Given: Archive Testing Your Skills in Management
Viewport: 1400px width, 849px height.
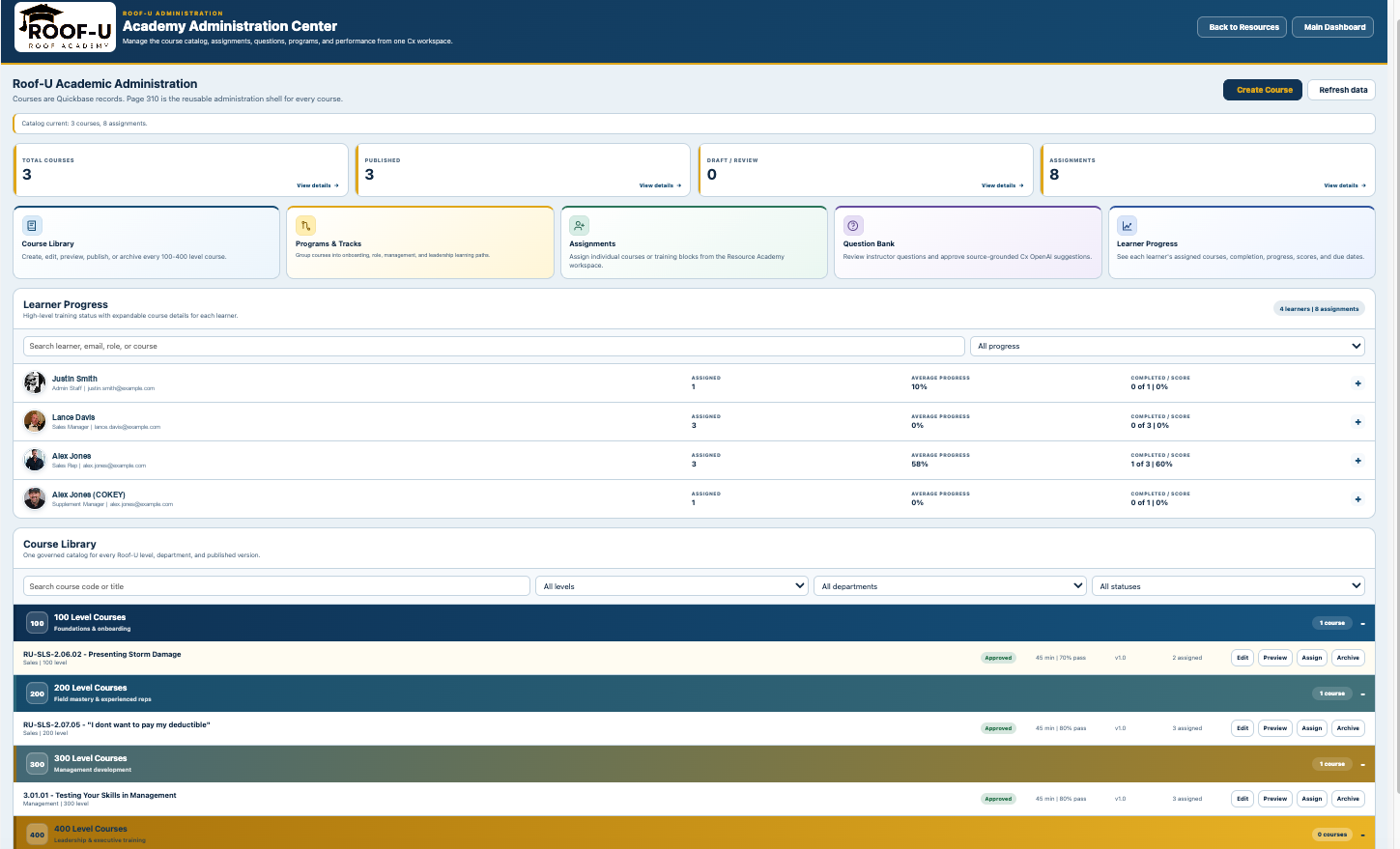Looking at the screenshot, I should tap(1348, 799).
